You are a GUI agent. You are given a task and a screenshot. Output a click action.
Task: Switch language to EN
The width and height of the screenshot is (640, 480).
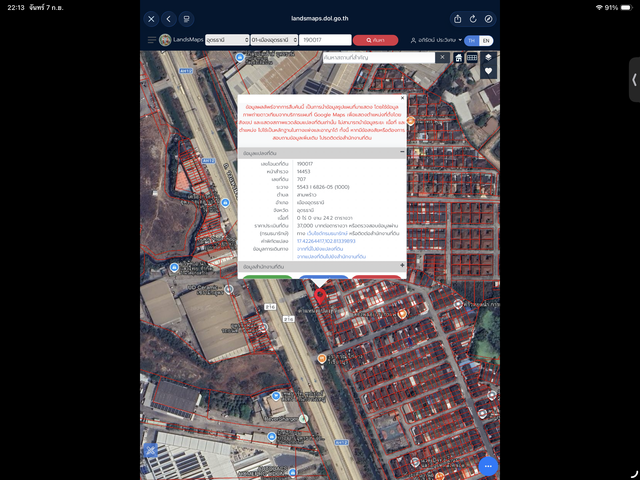[x=486, y=40]
